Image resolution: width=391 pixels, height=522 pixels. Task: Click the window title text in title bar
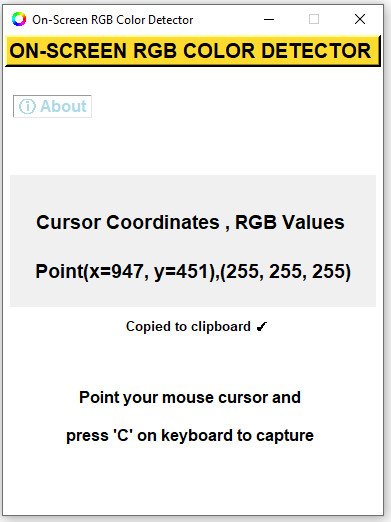113,20
